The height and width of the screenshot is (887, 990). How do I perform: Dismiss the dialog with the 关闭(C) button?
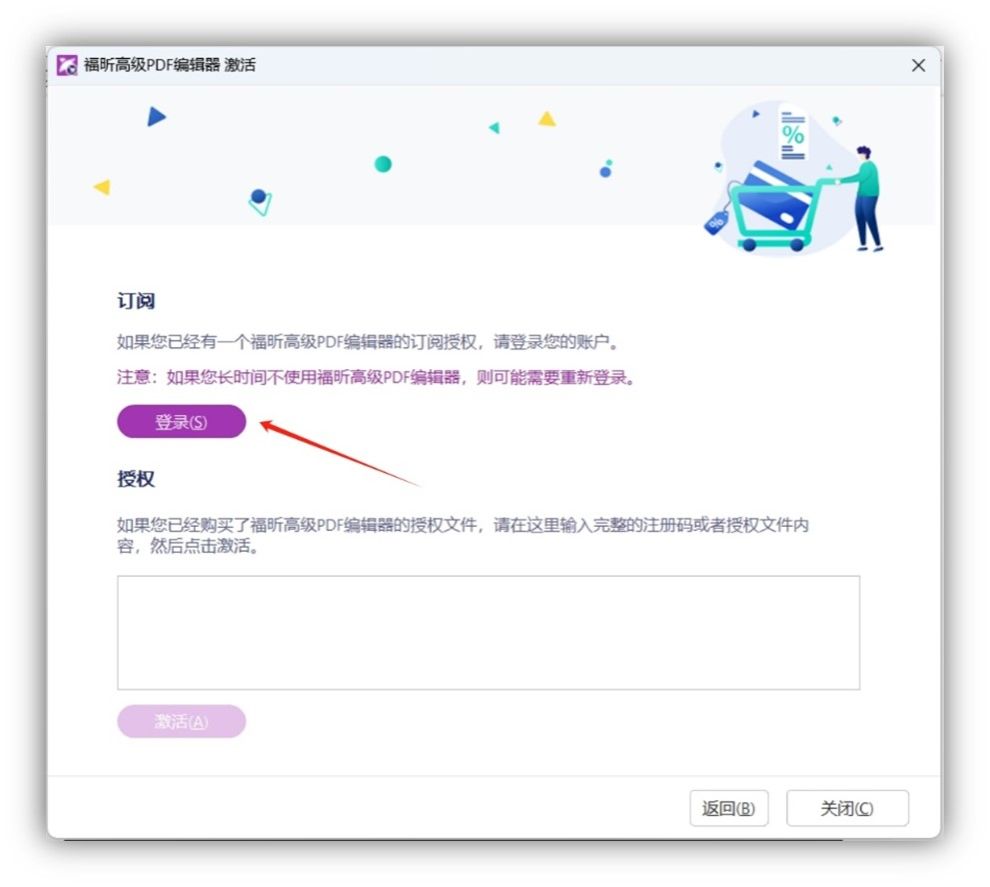click(x=847, y=809)
